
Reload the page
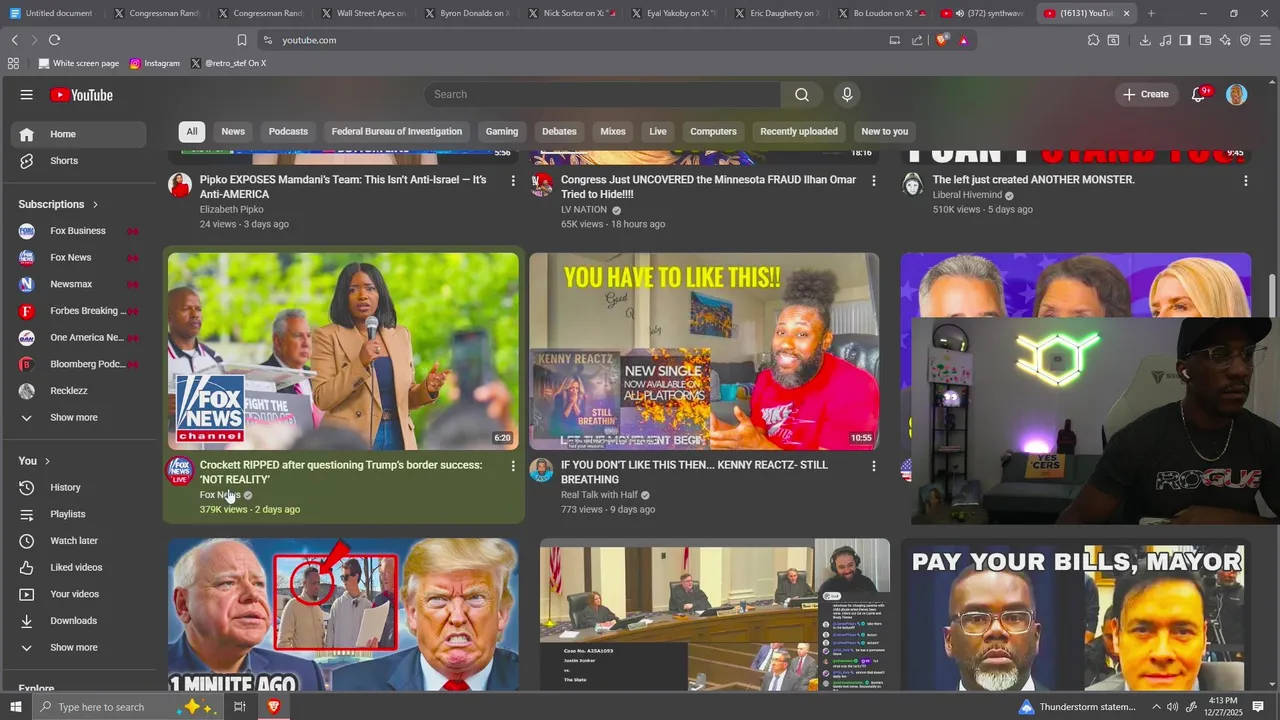pyautogui.click(x=54, y=40)
